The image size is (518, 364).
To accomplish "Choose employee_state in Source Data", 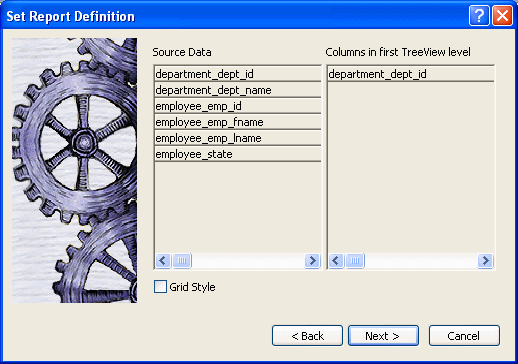I will click(x=238, y=154).
